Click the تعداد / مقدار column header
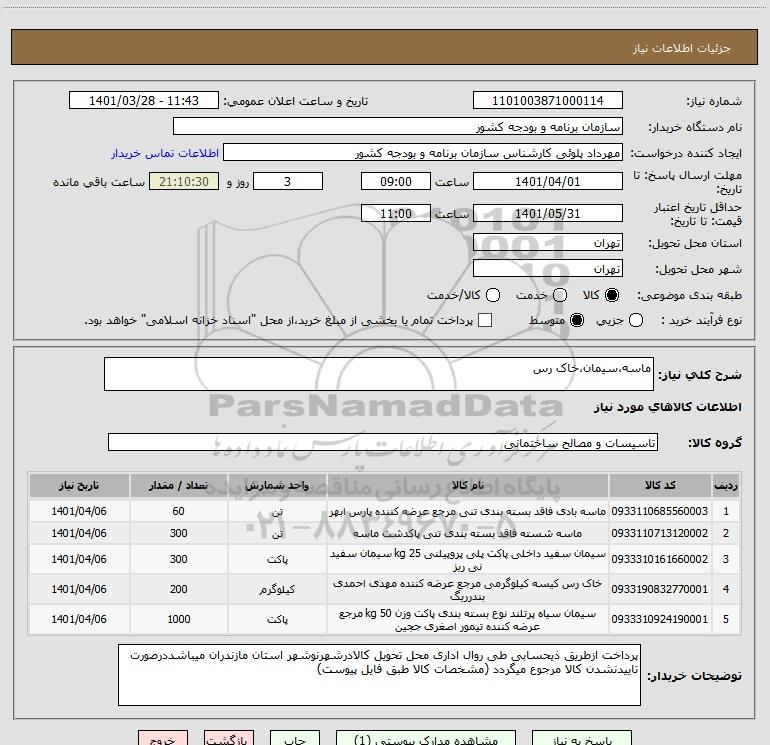This screenshot has height=745, width=770. click(179, 485)
